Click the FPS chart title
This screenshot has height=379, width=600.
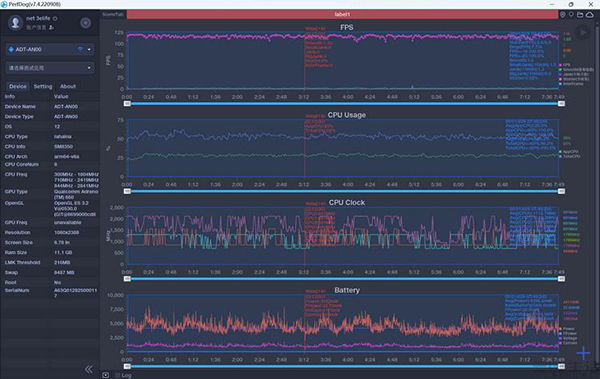point(347,27)
